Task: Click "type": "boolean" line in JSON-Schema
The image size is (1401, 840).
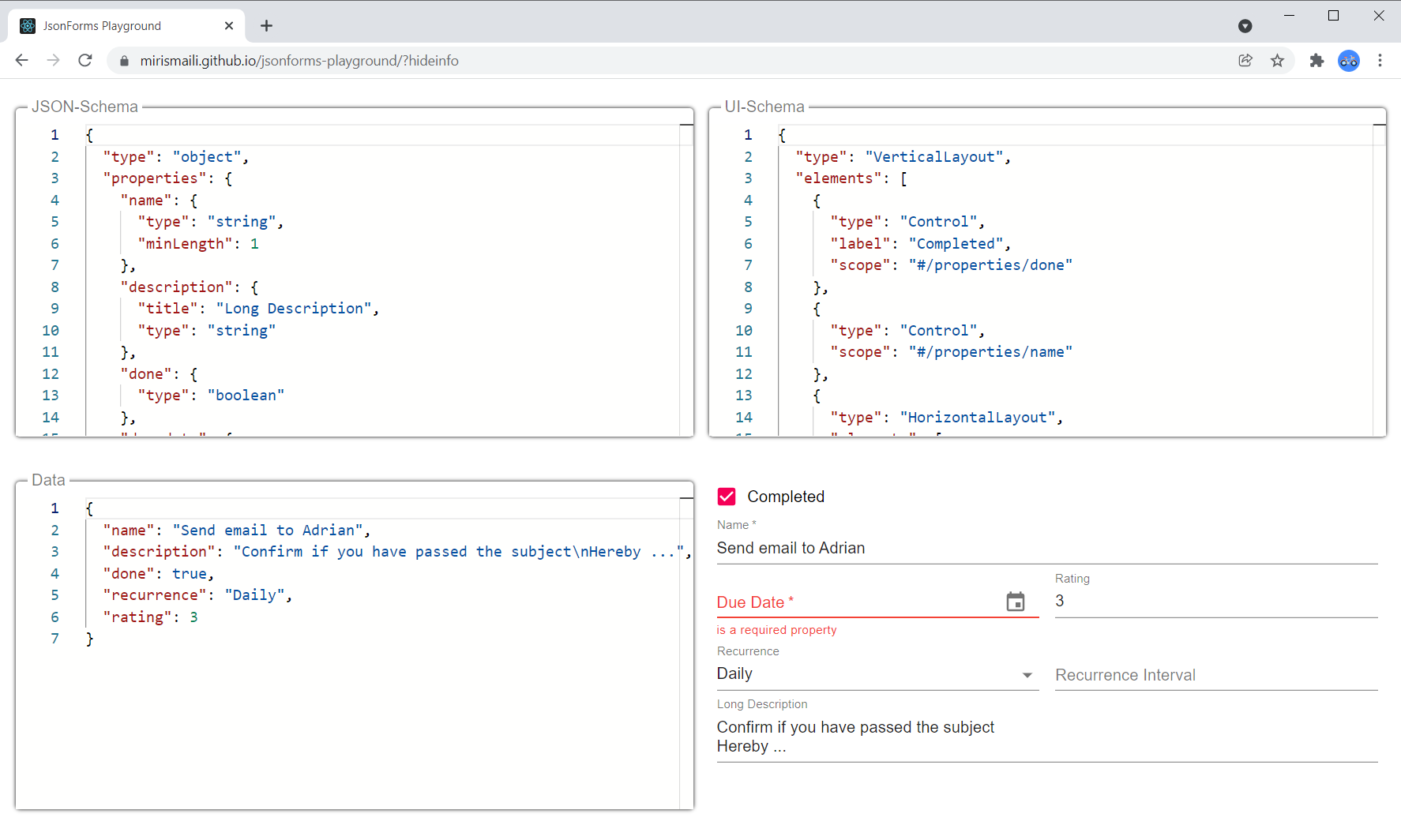Action: click(211, 396)
